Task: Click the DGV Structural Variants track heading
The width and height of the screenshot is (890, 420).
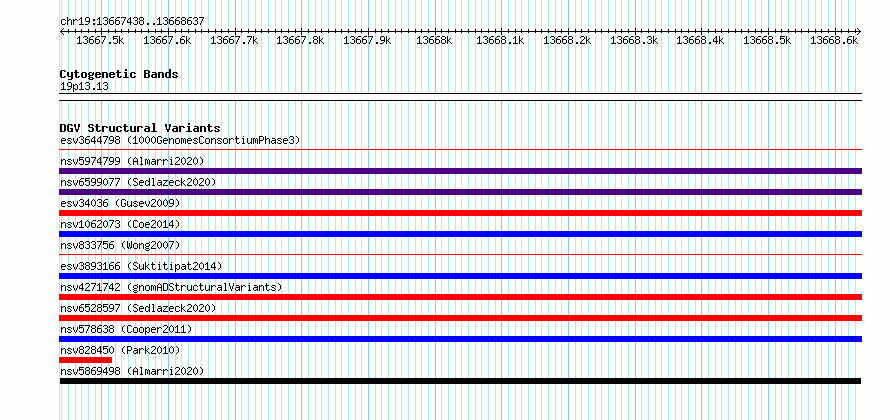Action: [140, 128]
